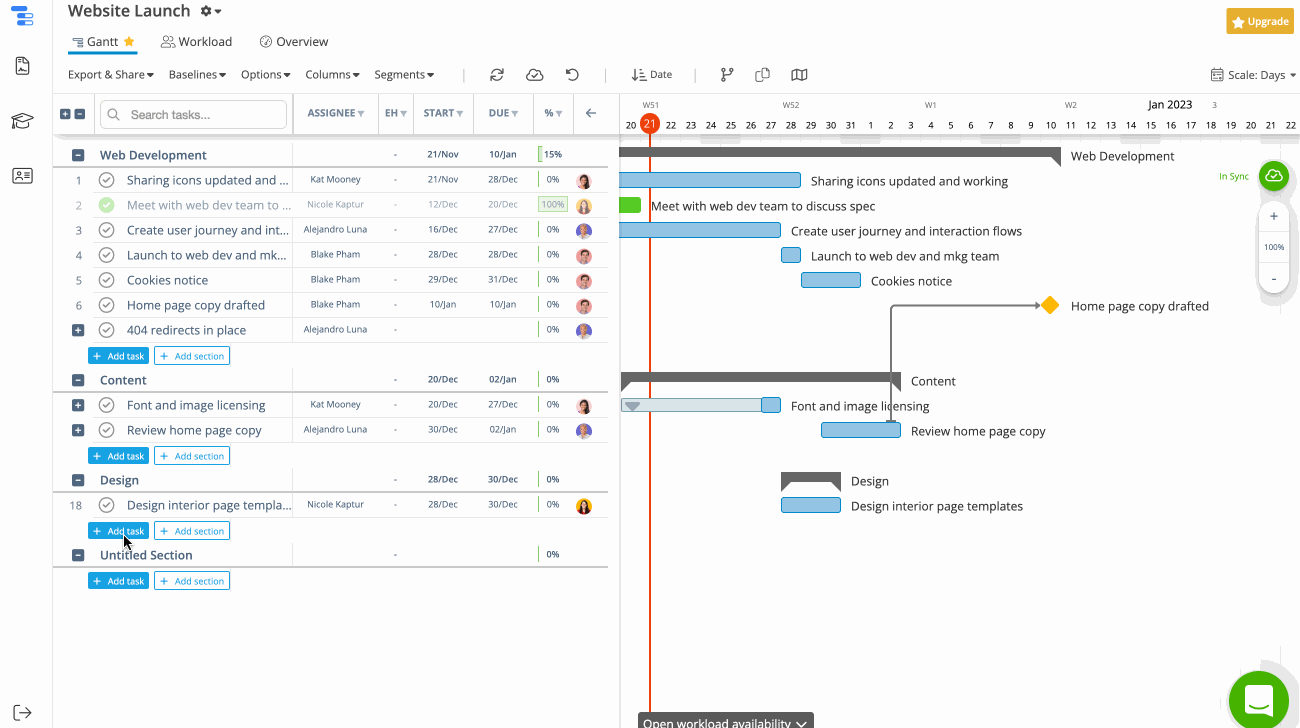Open the Export & Share menu
Screen dimensions: 1300x728
point(110,75)
